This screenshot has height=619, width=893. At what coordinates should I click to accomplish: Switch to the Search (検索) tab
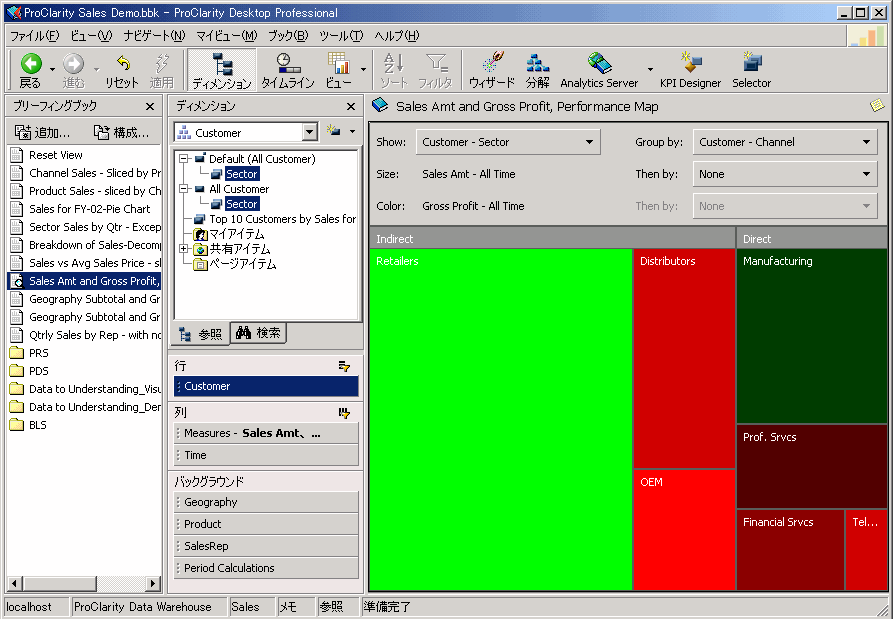[x=259, y=333]
